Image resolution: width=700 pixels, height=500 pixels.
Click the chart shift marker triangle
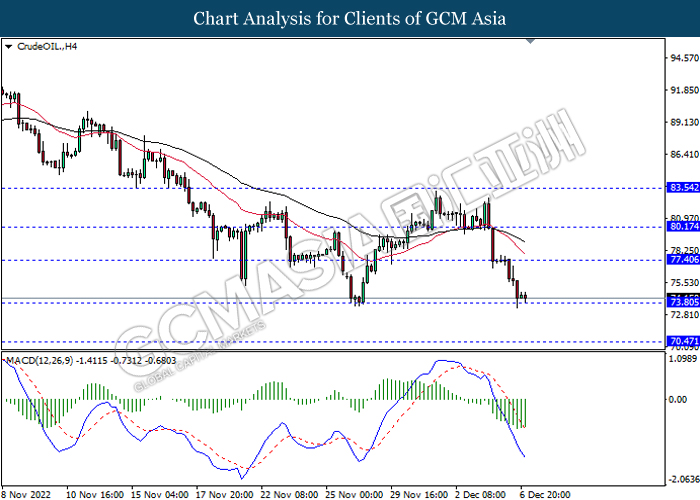(530, 41)
